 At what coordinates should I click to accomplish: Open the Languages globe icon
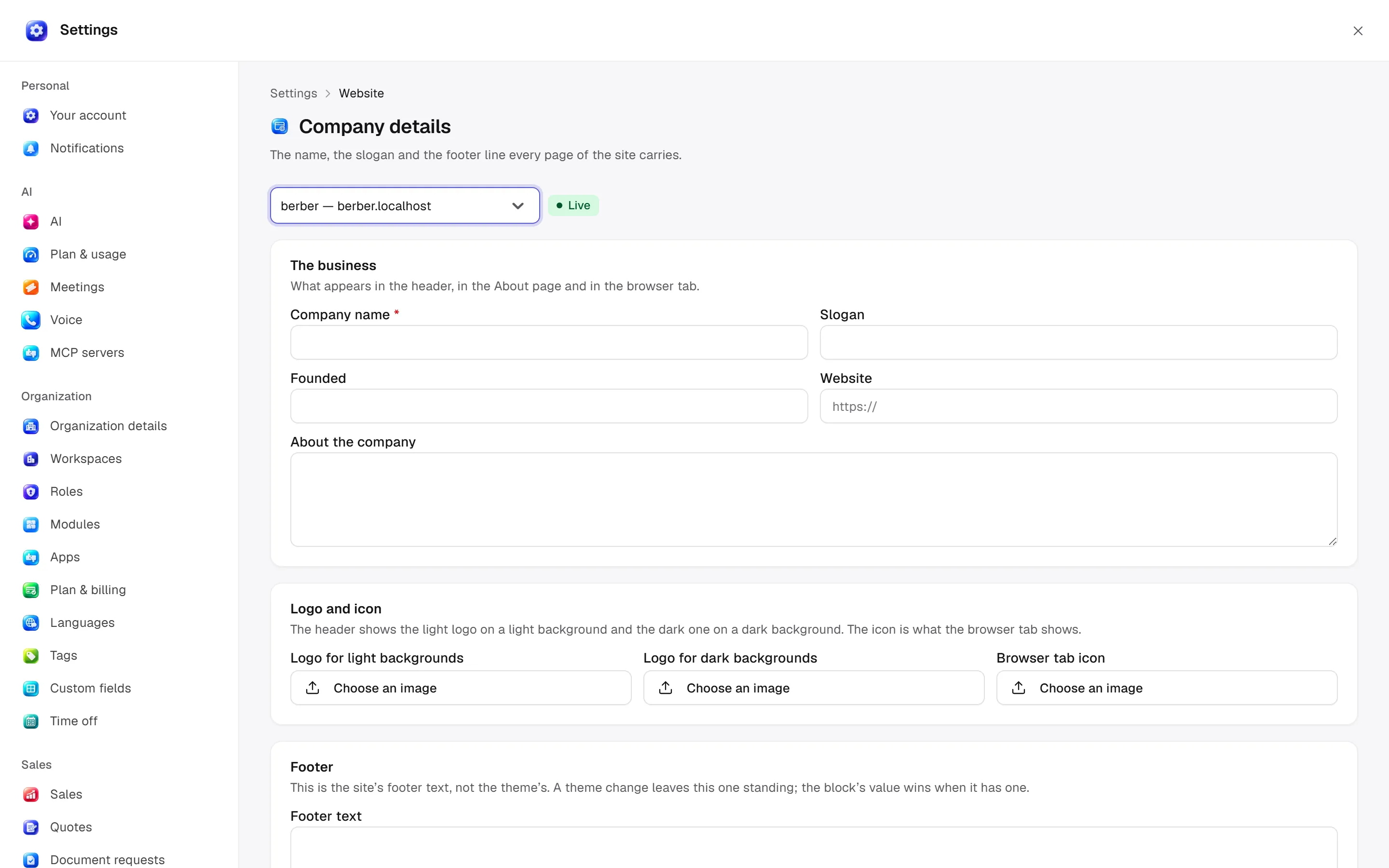click(x=31, y=623)
